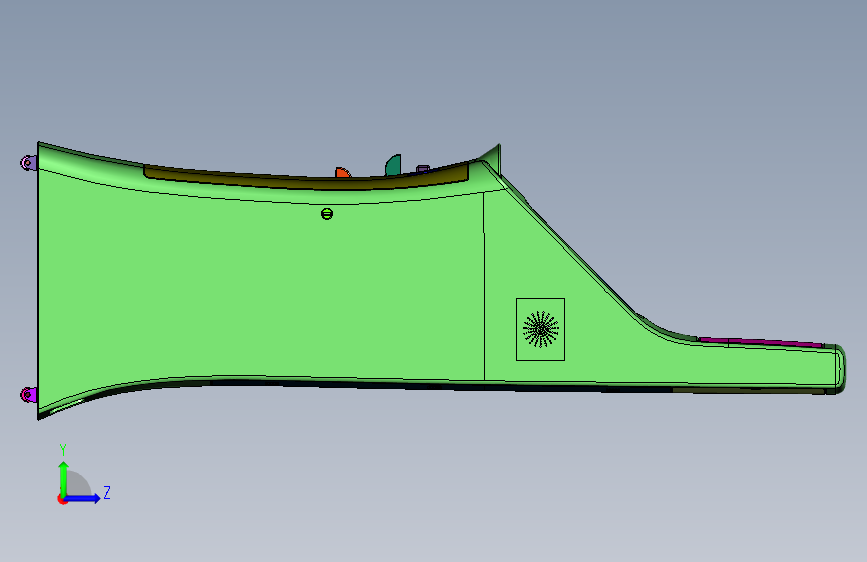Click the gray quarter-circle plane on the triad
Screen dimensions: 867x562
tap(79, 483)
